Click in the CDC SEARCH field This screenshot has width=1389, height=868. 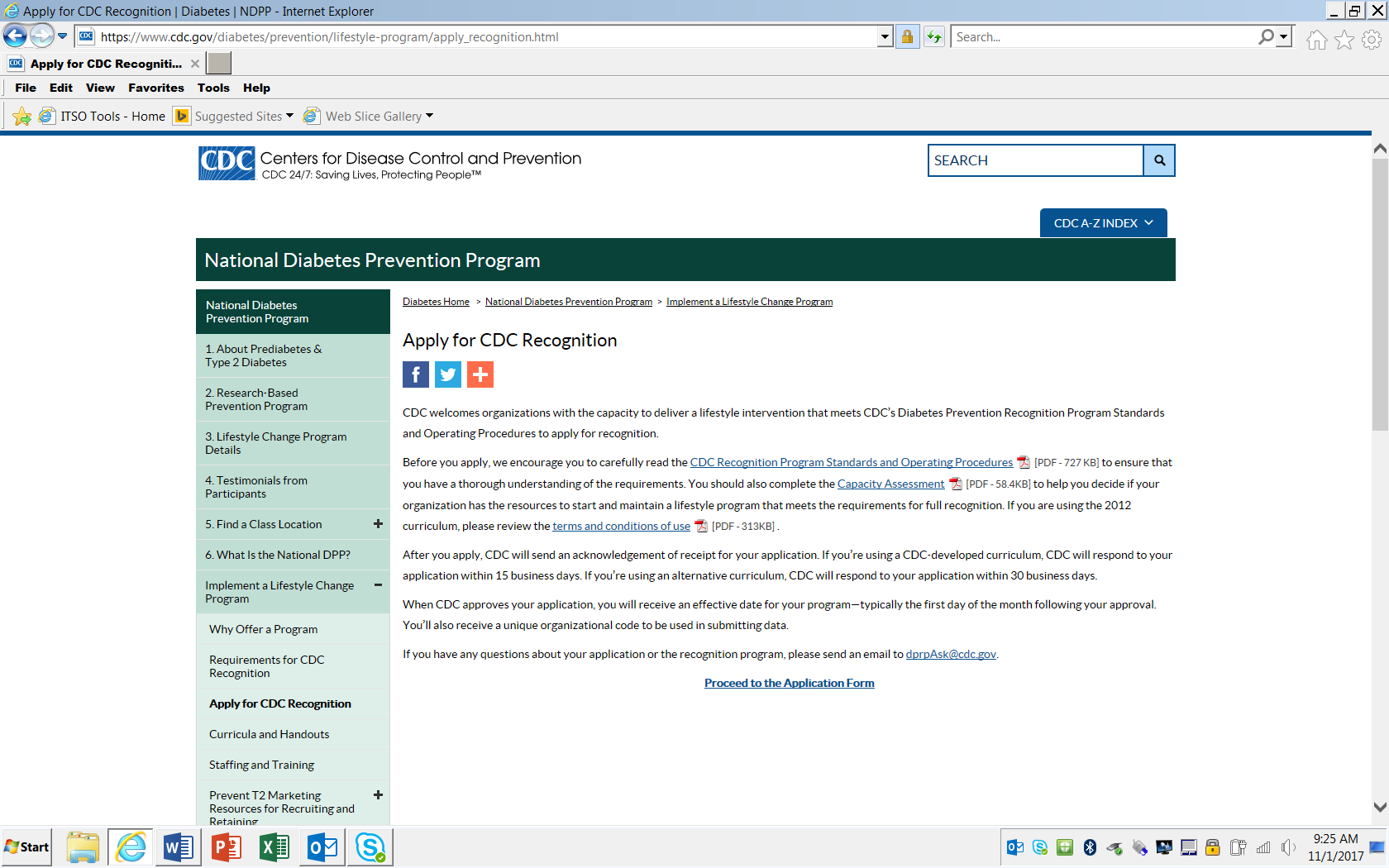coord(1036,160)
